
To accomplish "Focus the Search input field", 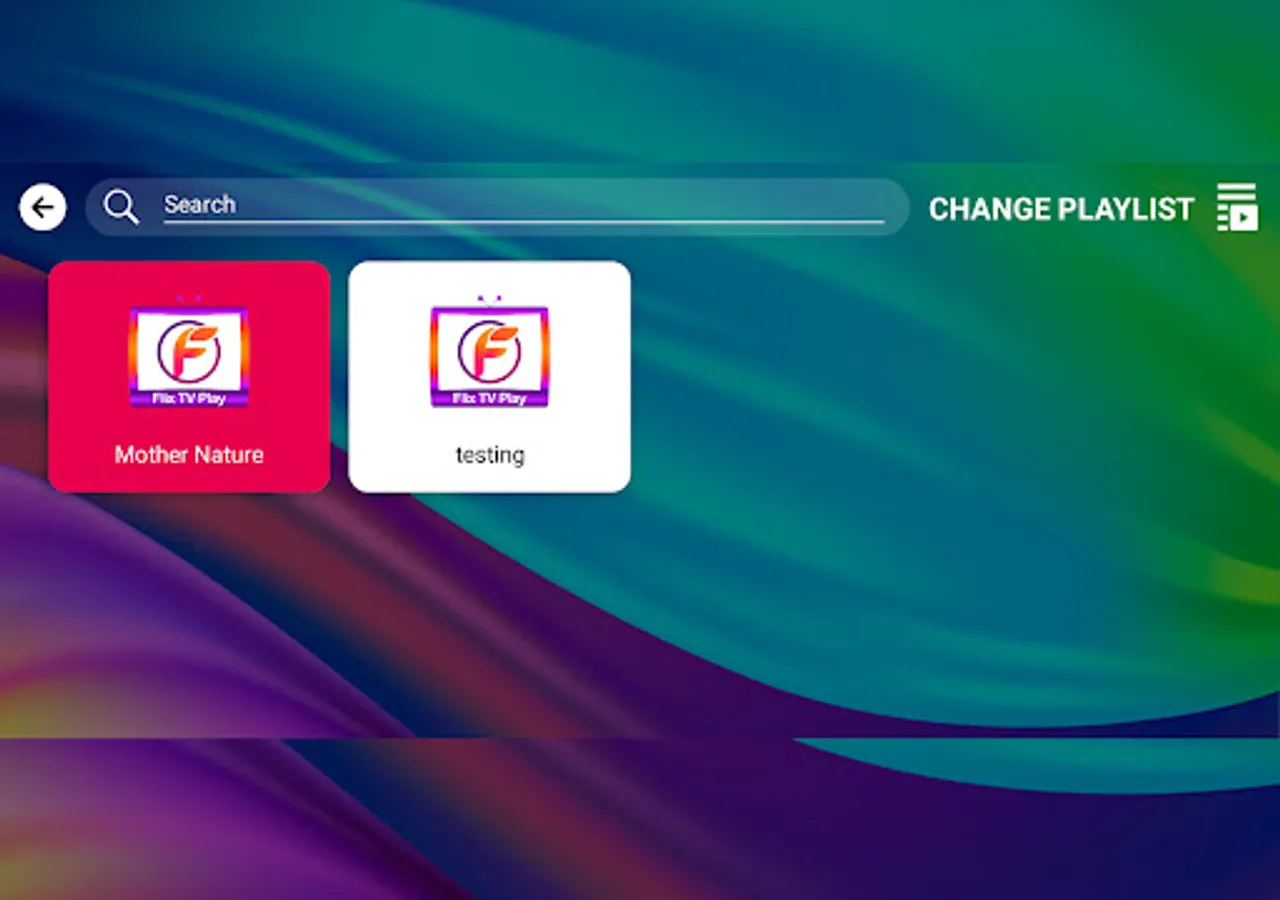I will (x=524, y=205).
